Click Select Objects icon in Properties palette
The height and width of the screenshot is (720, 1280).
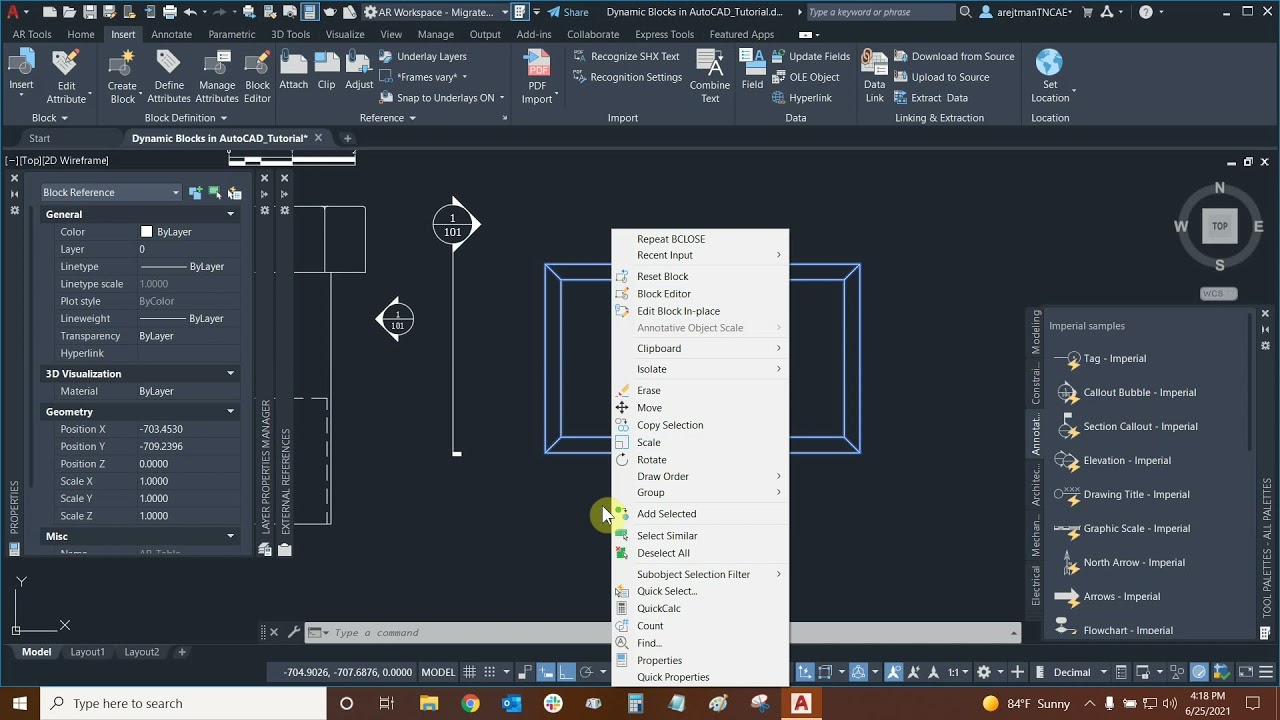click(x=215, y=192)
